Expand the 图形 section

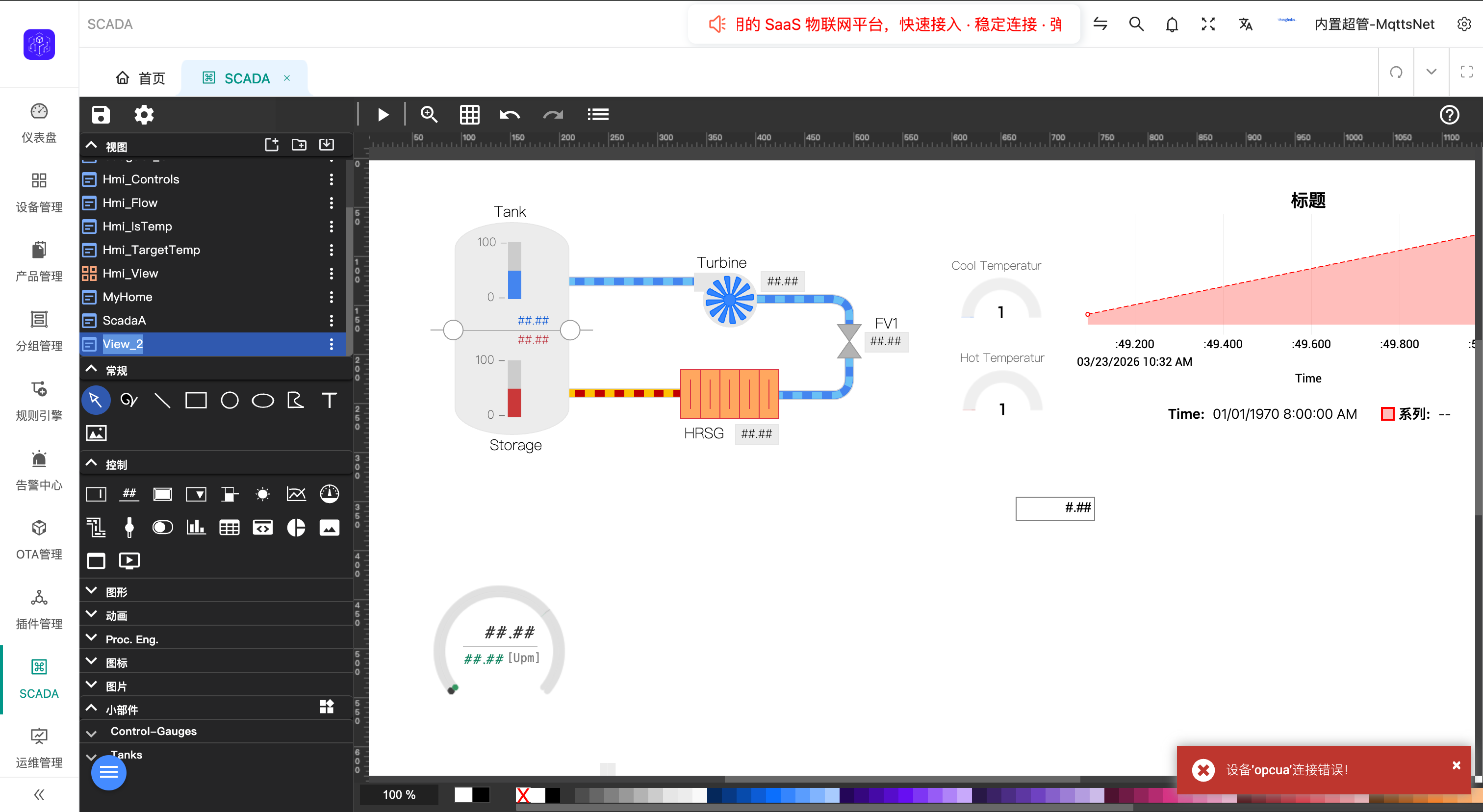(91, 591)
